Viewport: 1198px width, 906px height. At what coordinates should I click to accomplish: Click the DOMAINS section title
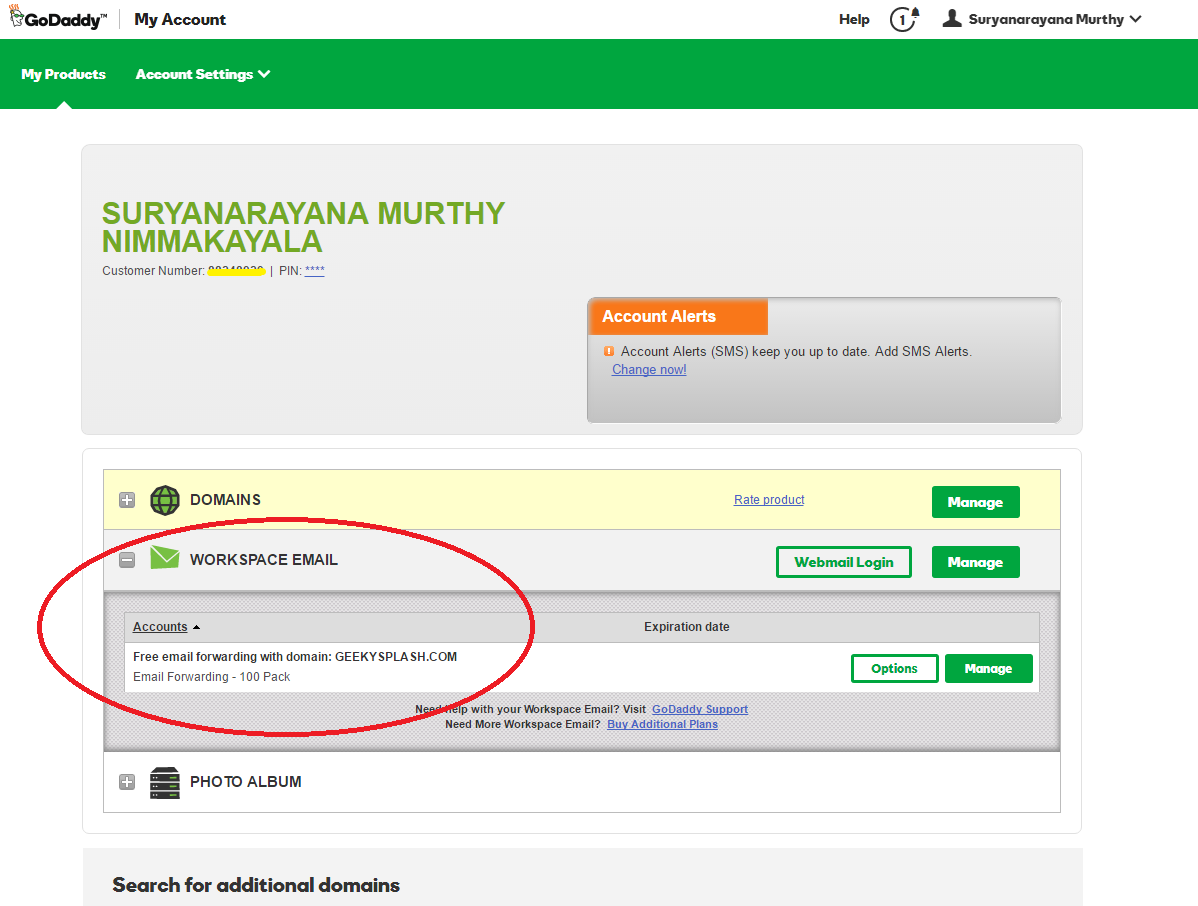[225, 500]
